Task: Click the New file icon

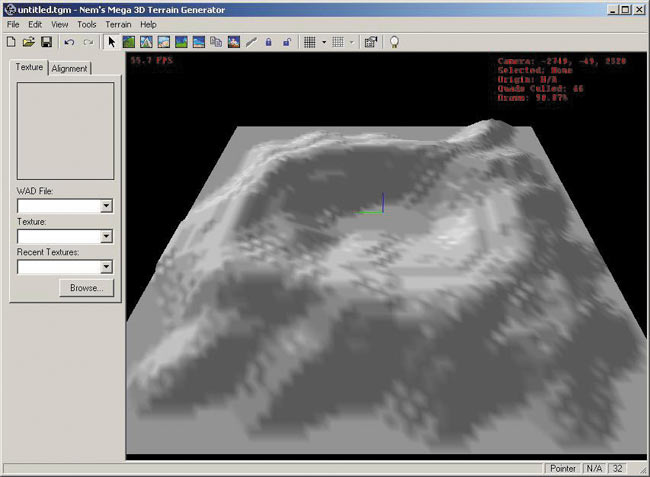Action: pyautogui.click(x=11, y=42)
